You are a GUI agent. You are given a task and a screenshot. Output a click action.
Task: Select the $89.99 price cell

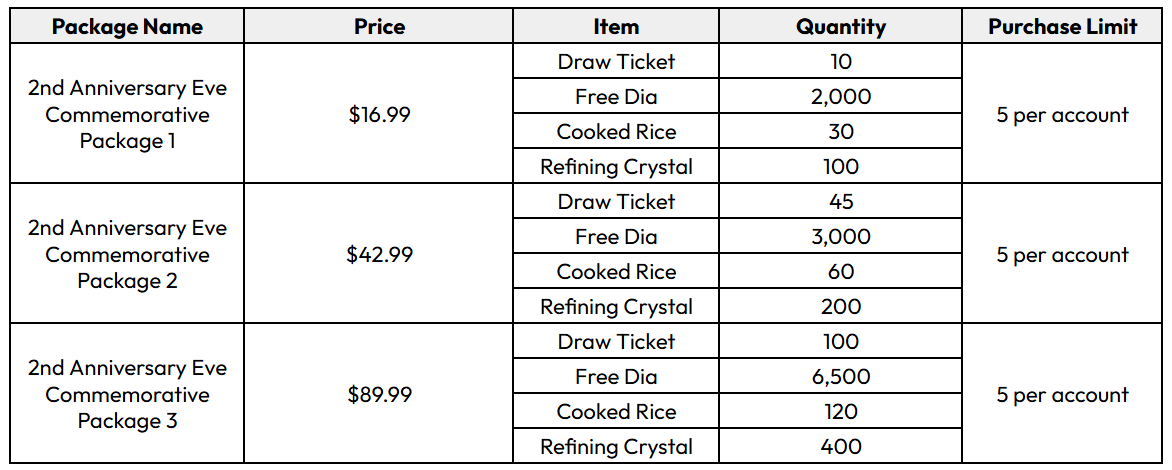(379, 394)
